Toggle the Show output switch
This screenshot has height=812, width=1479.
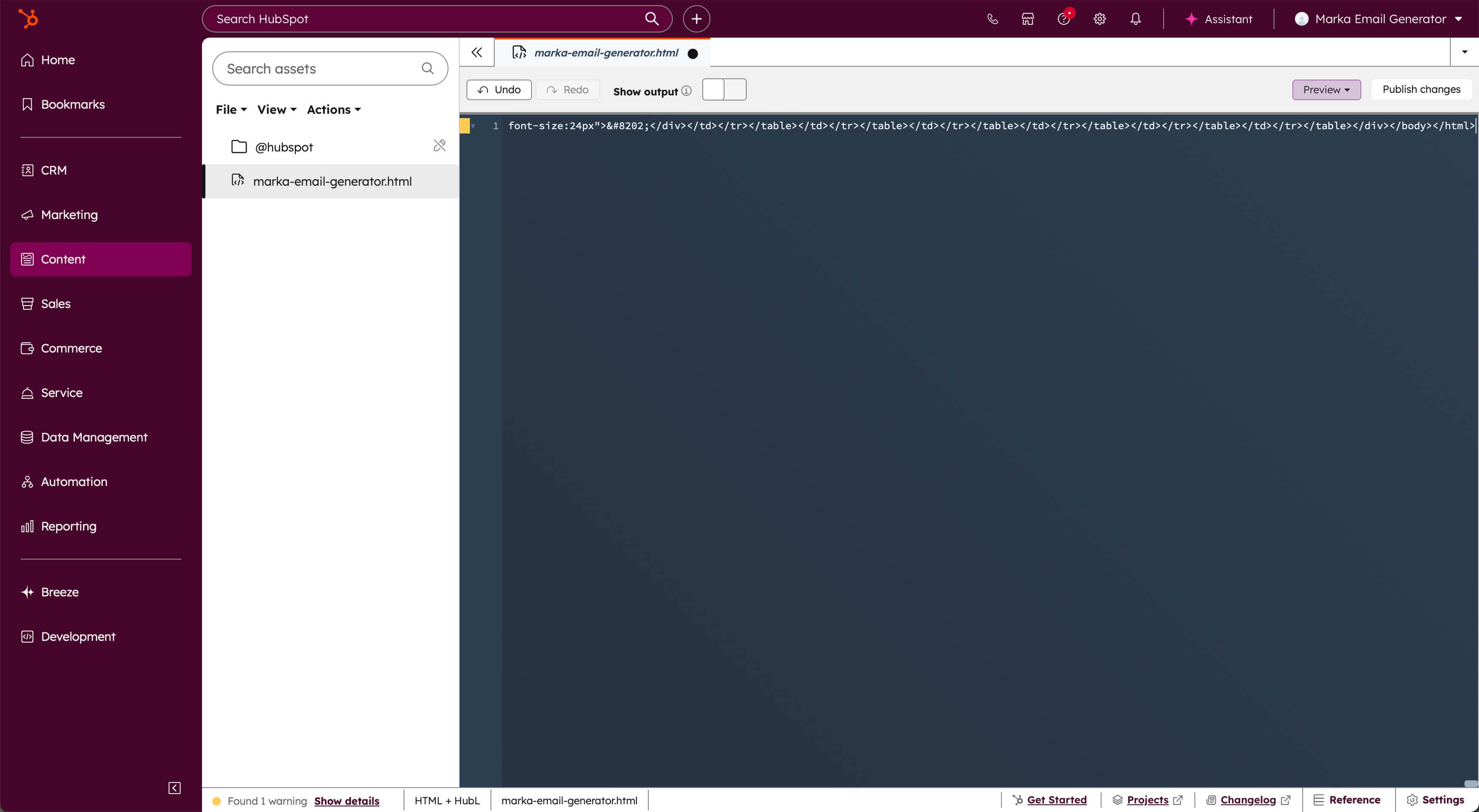pos(724,89)
